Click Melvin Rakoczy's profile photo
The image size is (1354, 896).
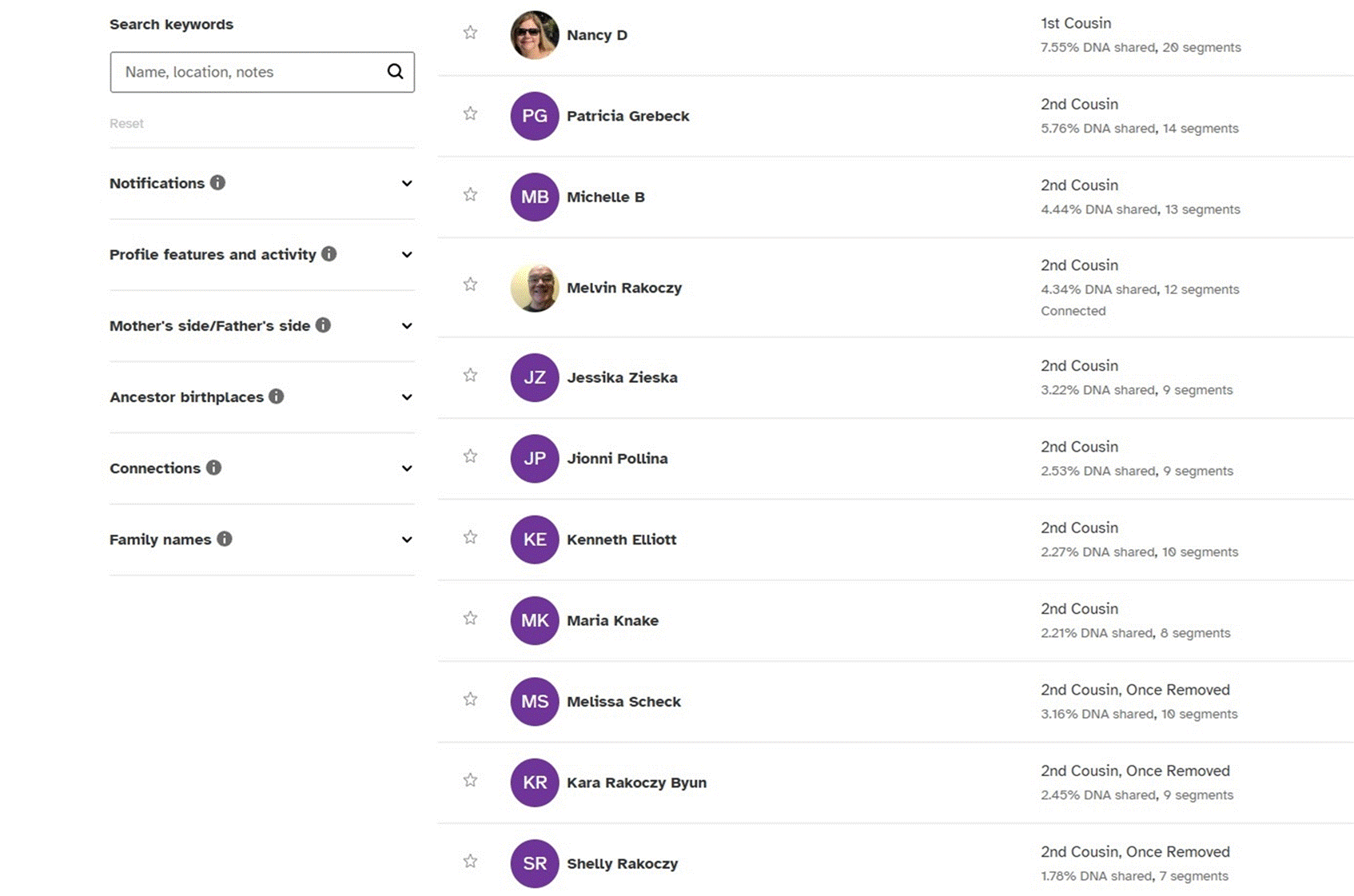[x=535, y=287]
